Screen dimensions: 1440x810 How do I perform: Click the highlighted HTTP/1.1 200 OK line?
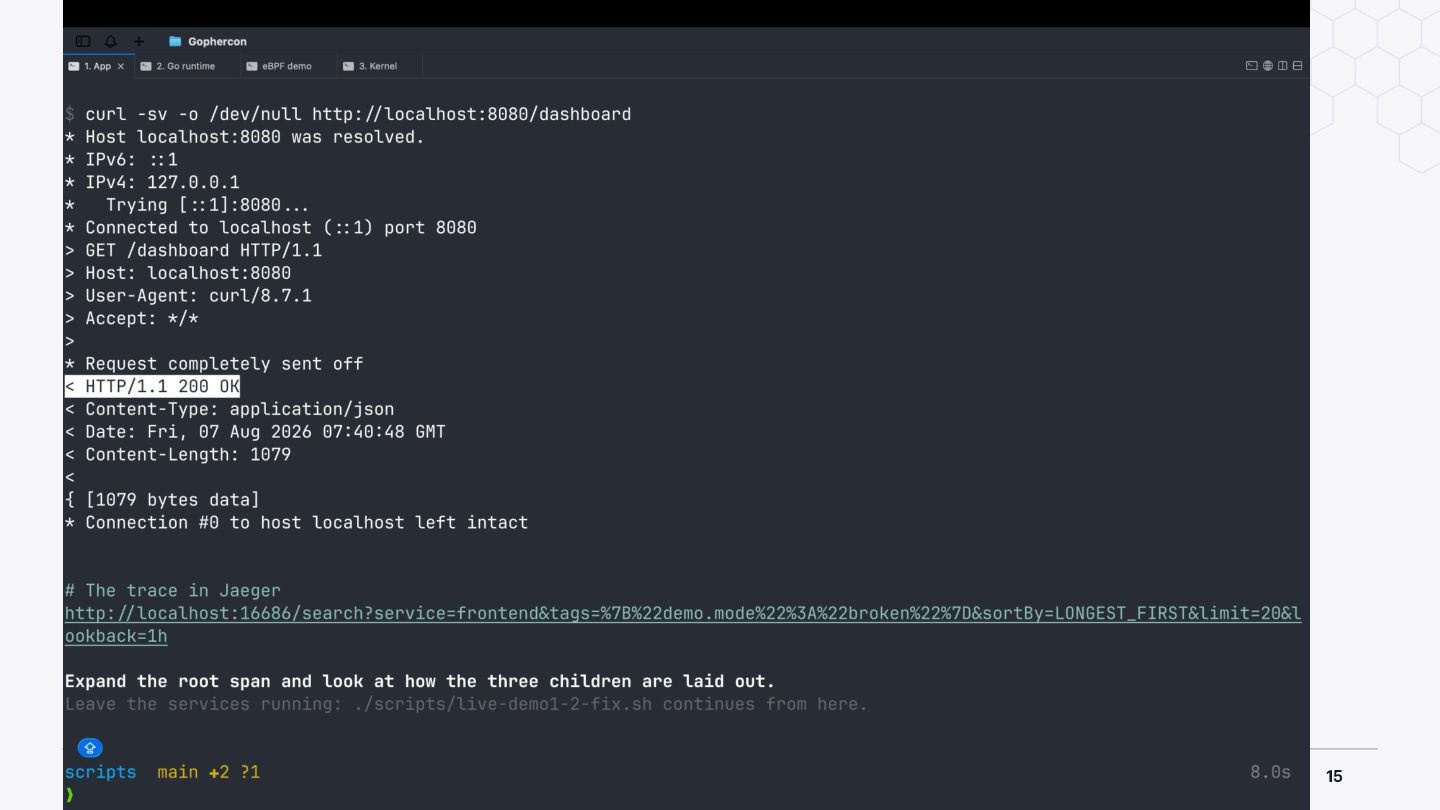pyautogui.click(x=152, y=386)
